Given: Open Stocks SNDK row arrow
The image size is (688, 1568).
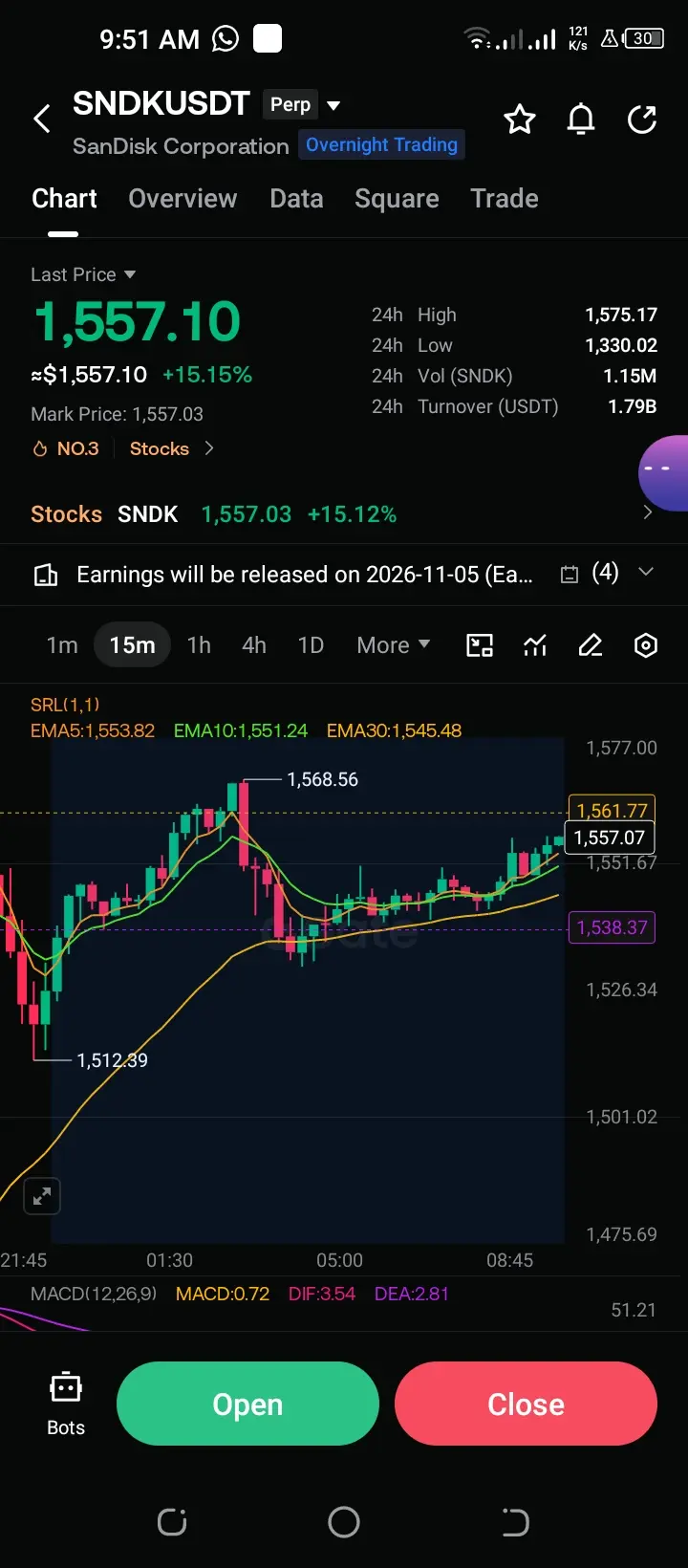Looking at the screenshot, I should click(x=648, y=512).
